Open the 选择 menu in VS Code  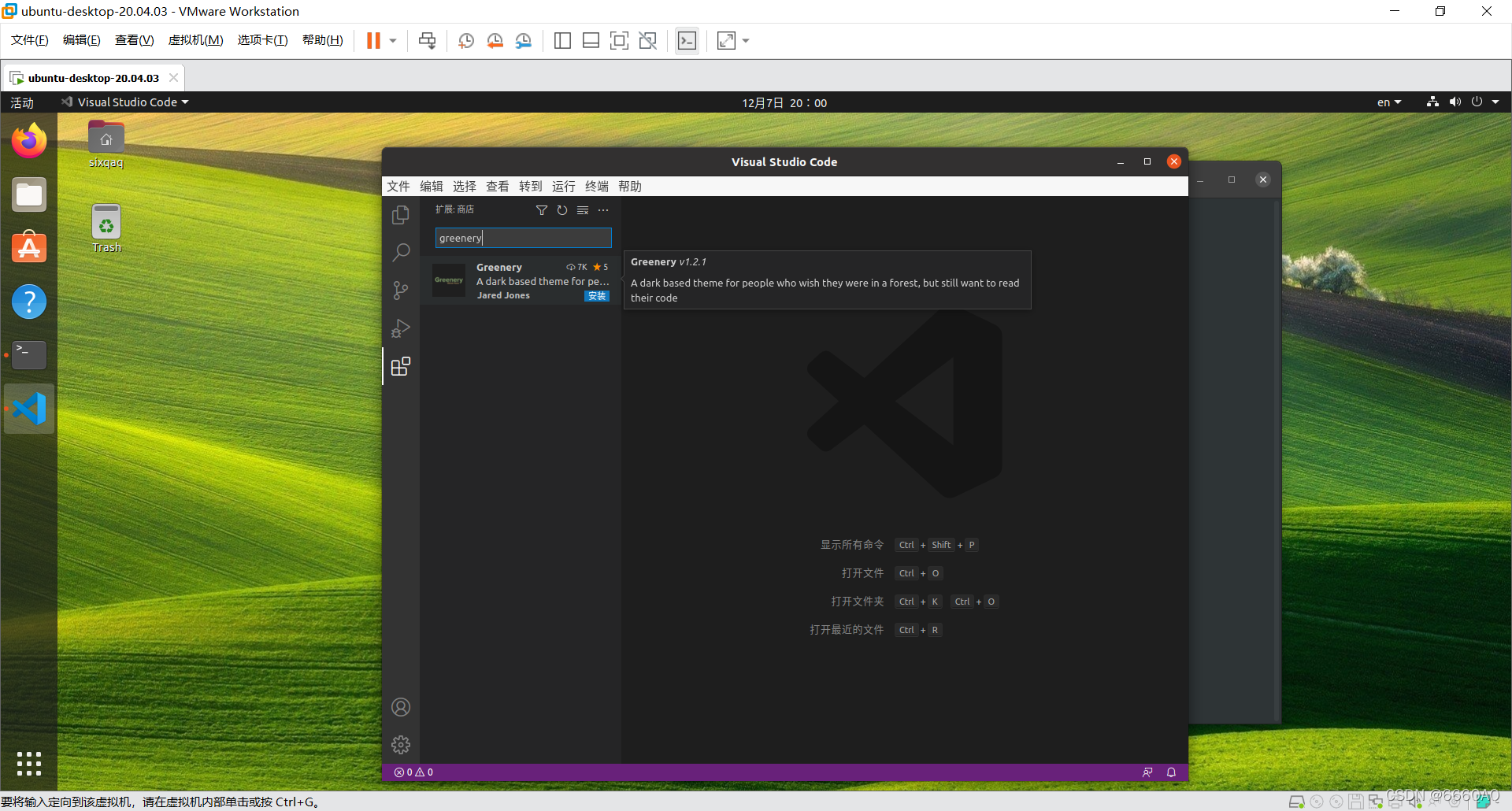coord(465,187)
